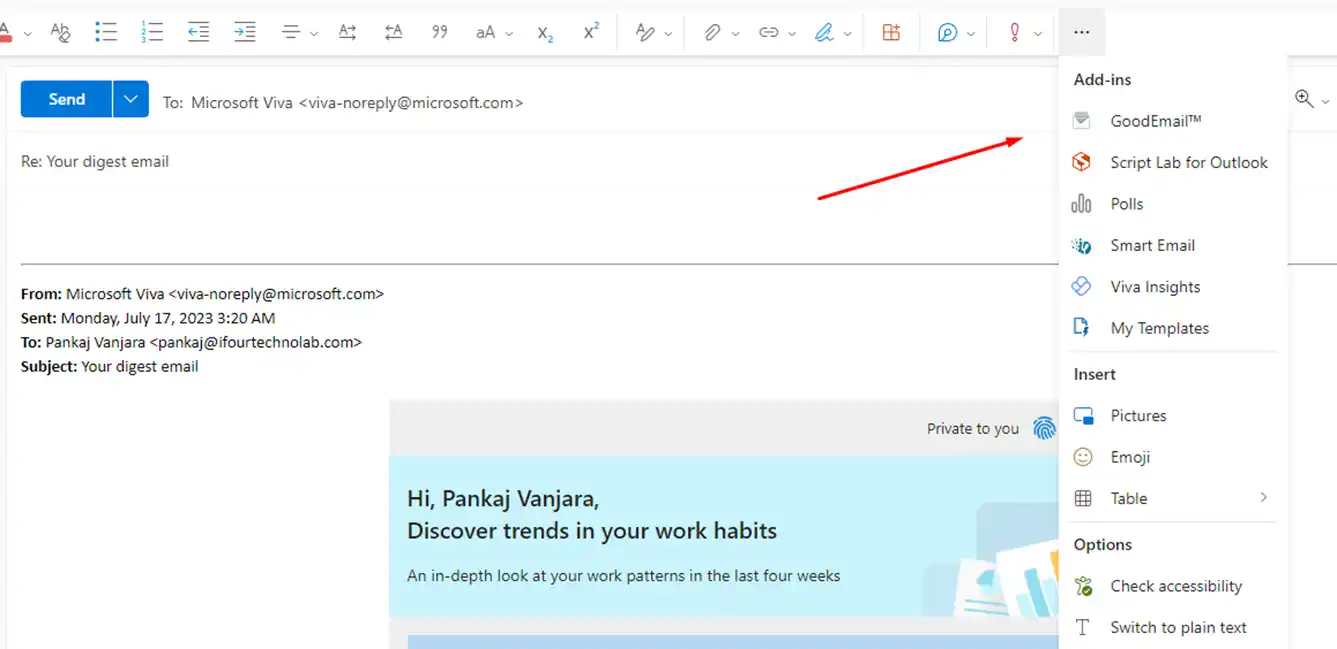Click the zoom magnifier icon
The width and height of the screenshot is (1337, 649).
1304,98
